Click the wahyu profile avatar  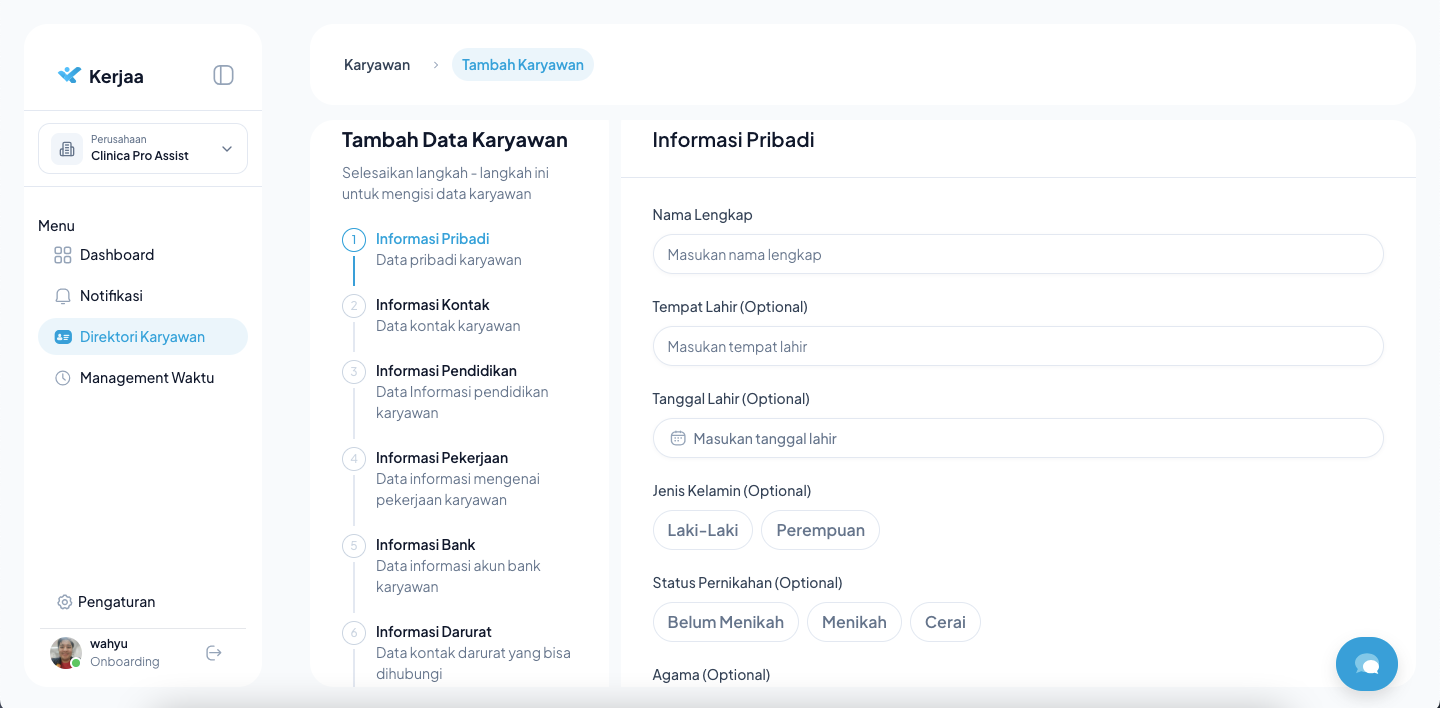66,653
